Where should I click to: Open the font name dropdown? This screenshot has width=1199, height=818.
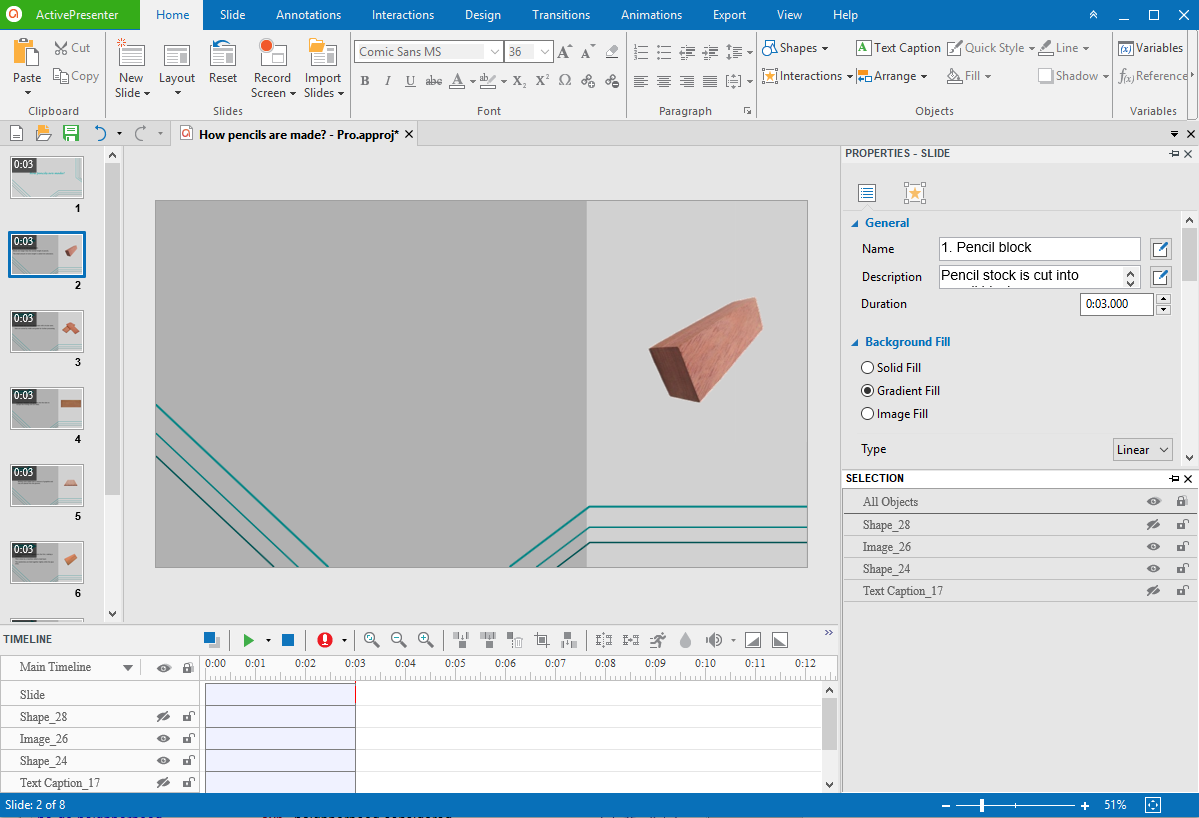coord(495,52)
